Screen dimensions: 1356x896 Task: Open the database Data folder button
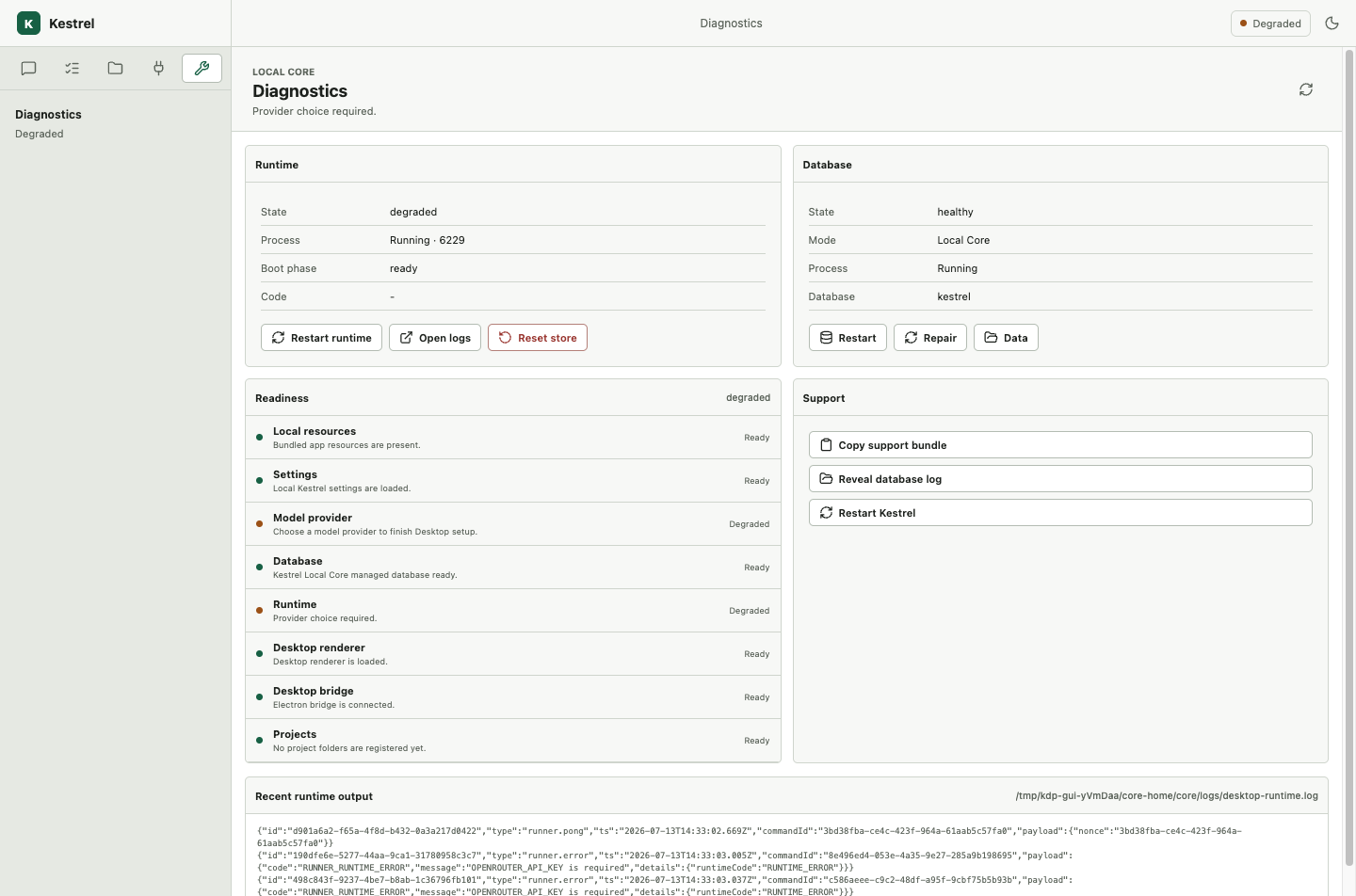click(1006, 338)
